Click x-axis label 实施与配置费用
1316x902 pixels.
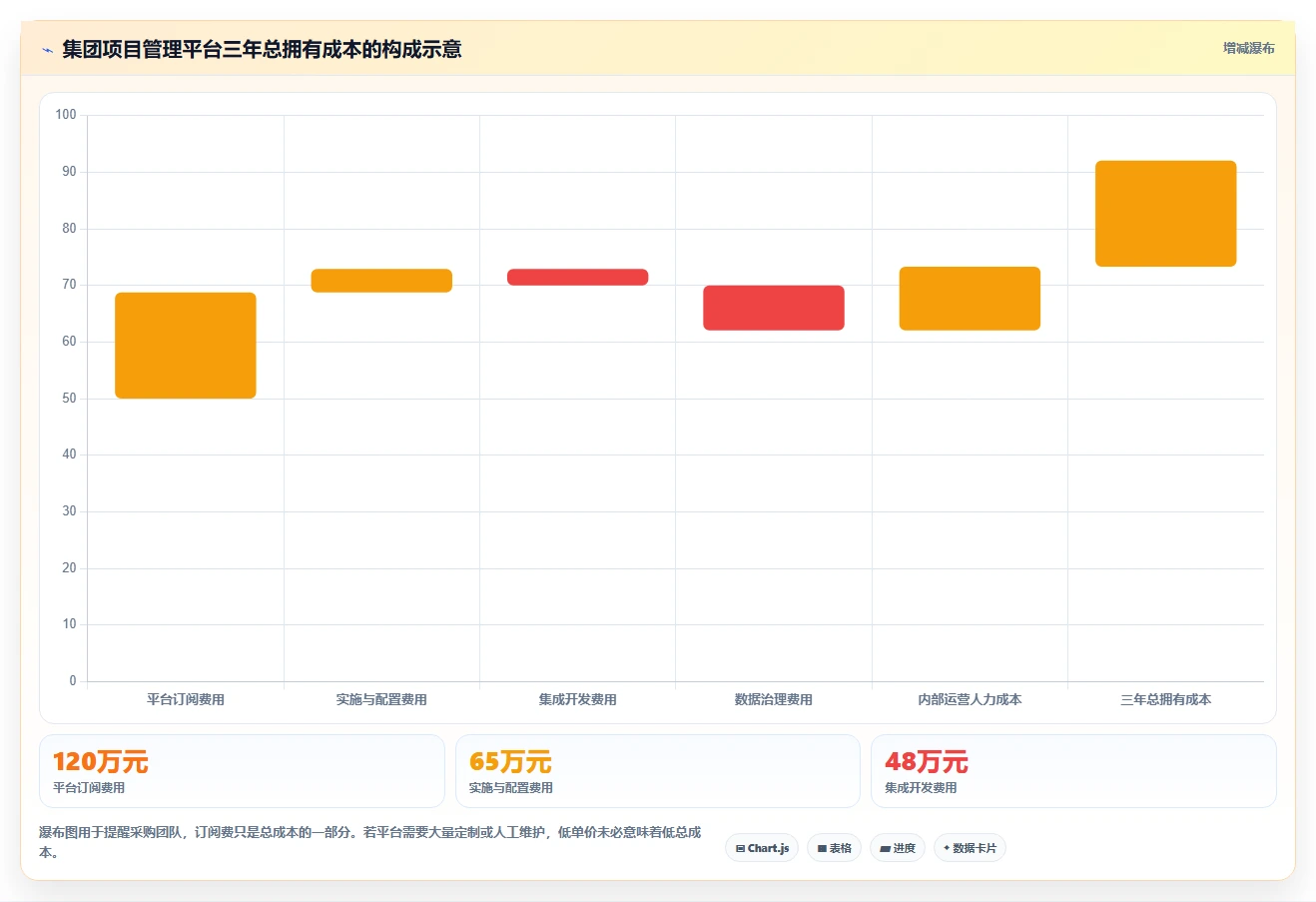click(381, 699)
